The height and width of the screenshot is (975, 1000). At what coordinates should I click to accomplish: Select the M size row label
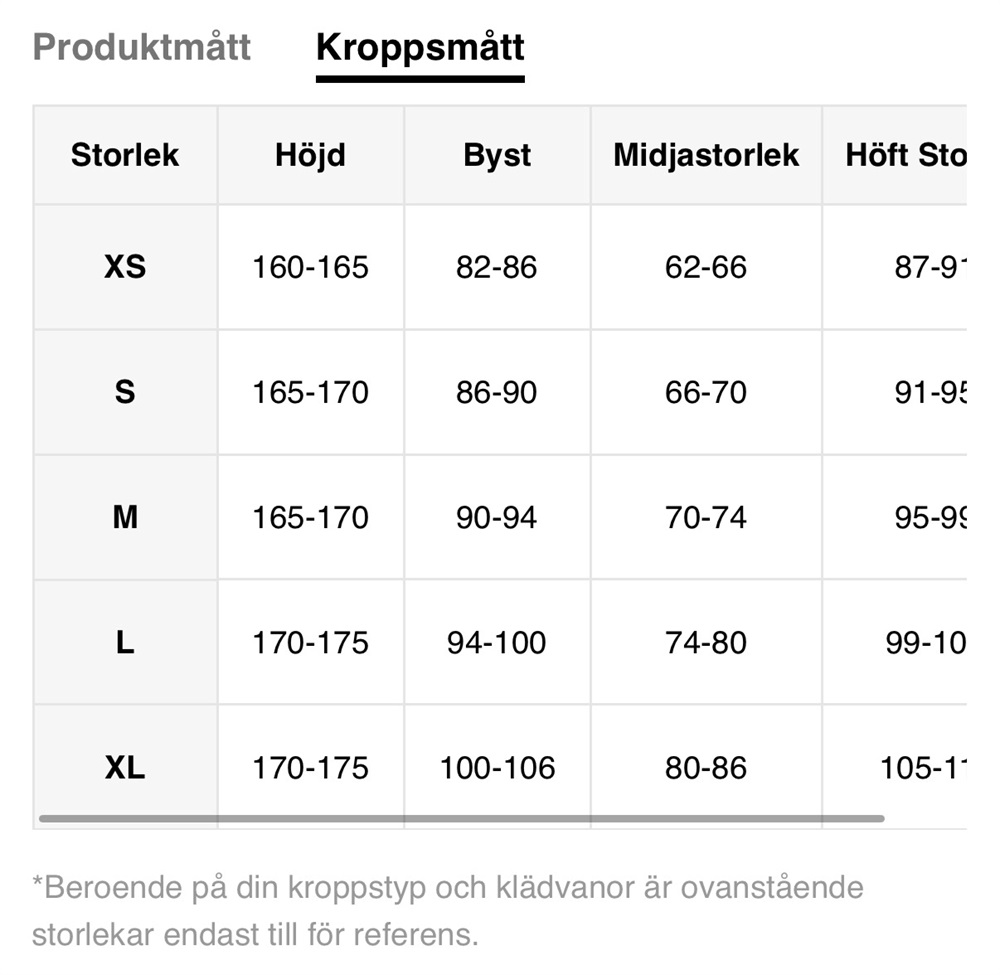coord(125,517)
